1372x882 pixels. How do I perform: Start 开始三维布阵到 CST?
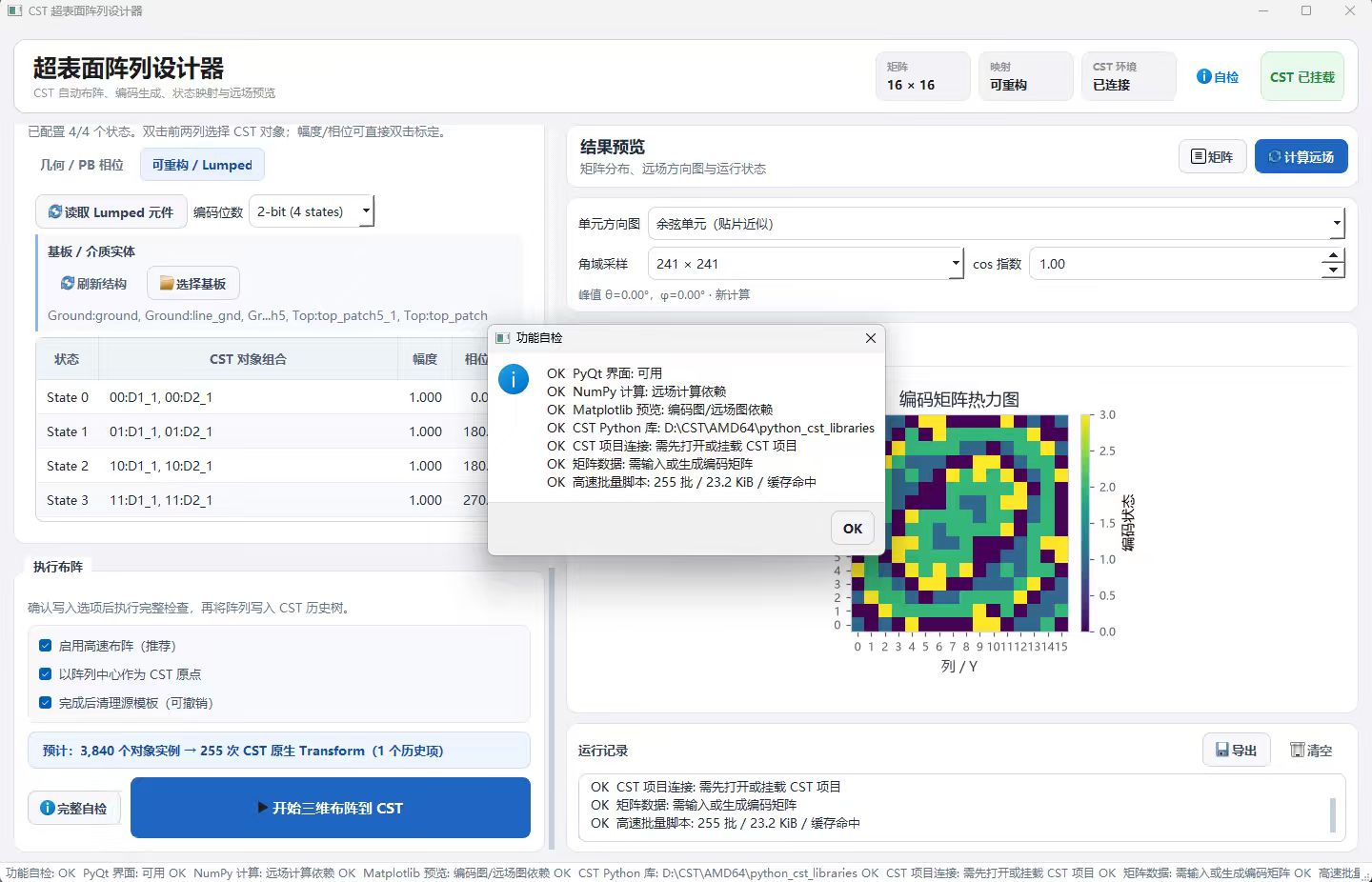(330, 809)
